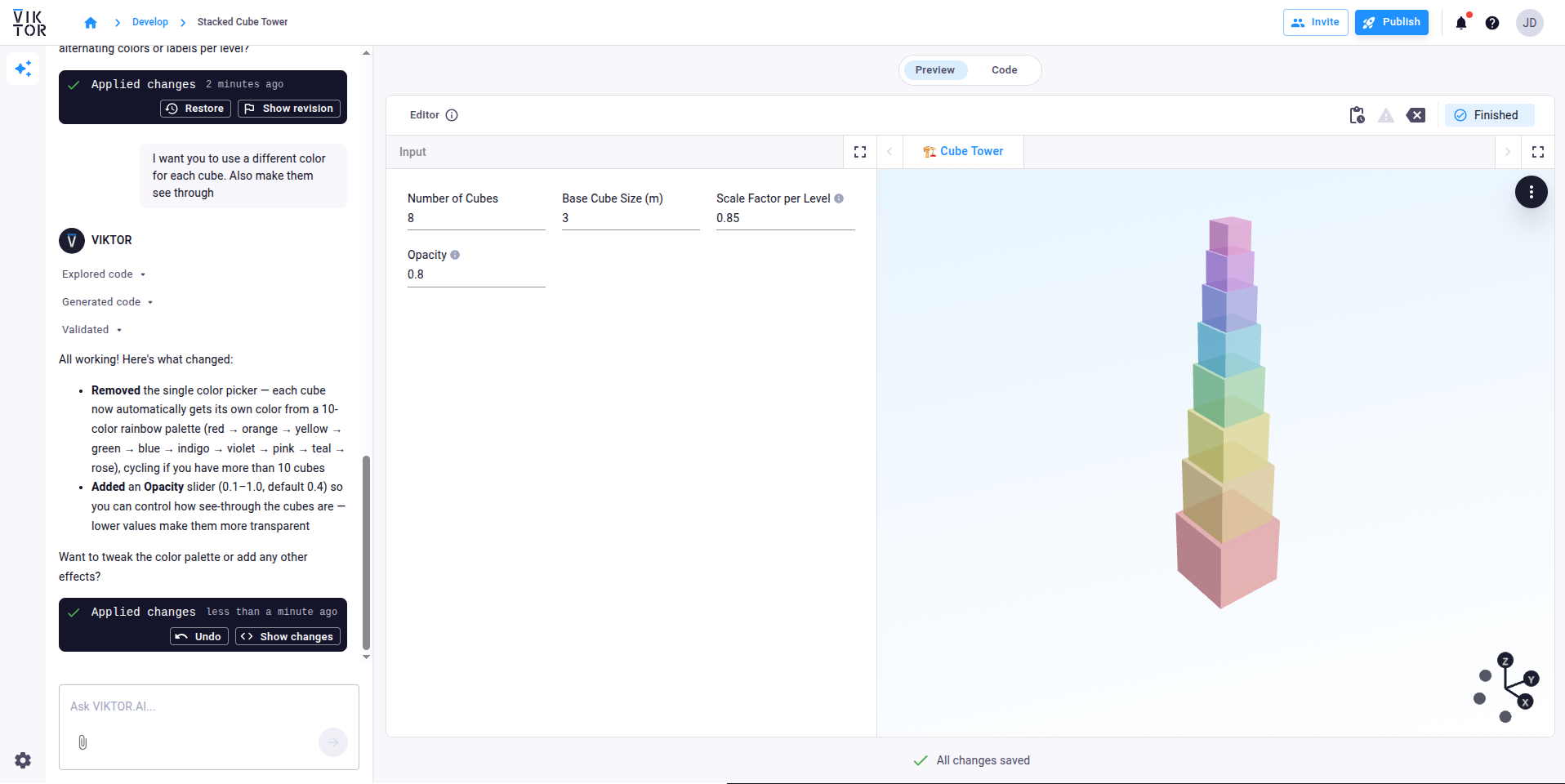The image size is (1565, 784).
Task: Switch to the Code view toggle
Action: 1004,70
